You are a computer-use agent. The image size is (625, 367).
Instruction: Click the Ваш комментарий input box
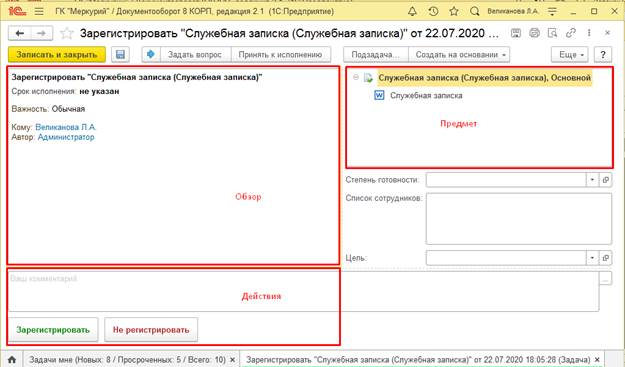click(304, 291)
